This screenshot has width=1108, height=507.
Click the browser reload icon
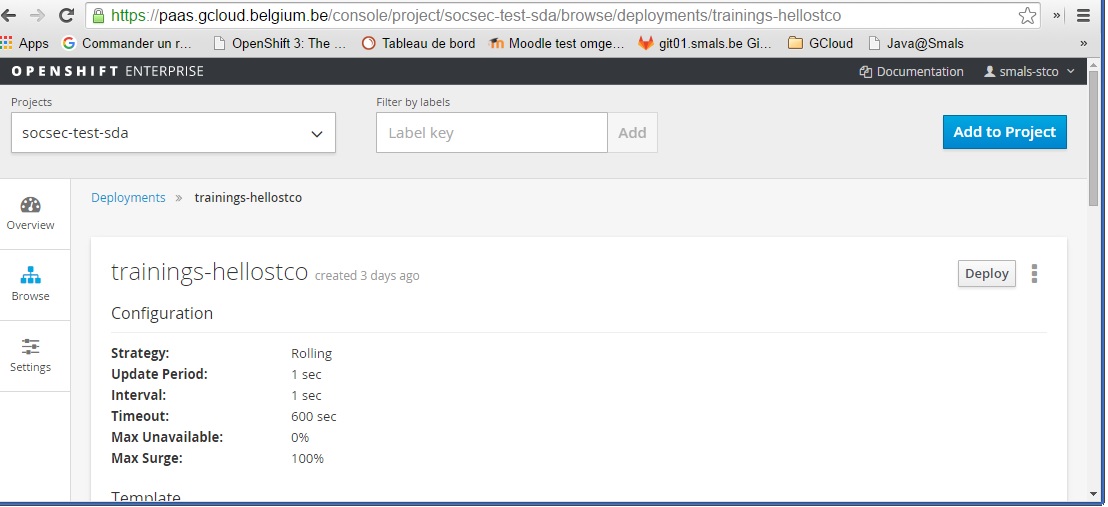tap(67, 16)
